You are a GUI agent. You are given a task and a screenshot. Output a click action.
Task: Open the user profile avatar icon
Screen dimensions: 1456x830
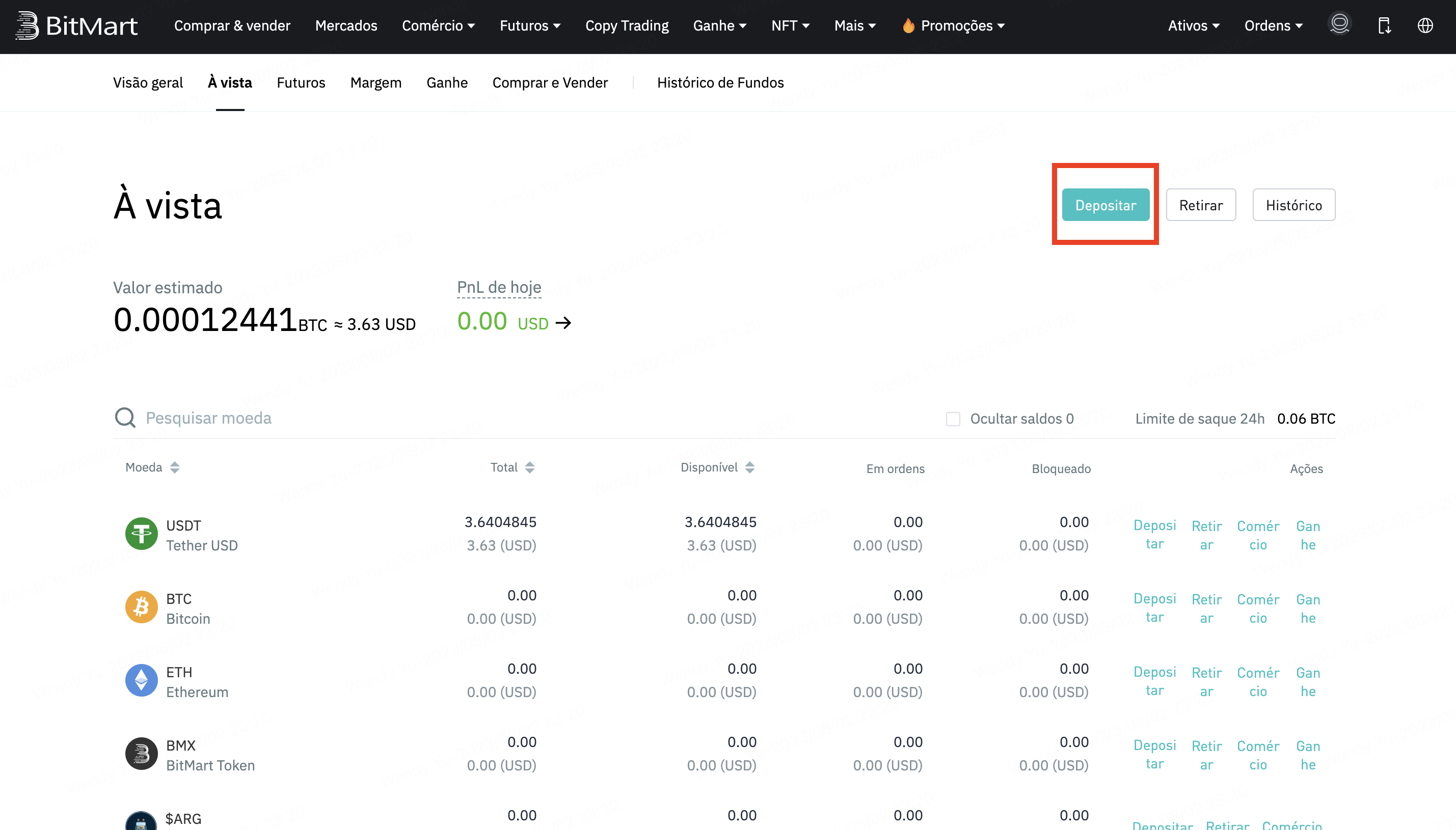[x=1340, y=24]
